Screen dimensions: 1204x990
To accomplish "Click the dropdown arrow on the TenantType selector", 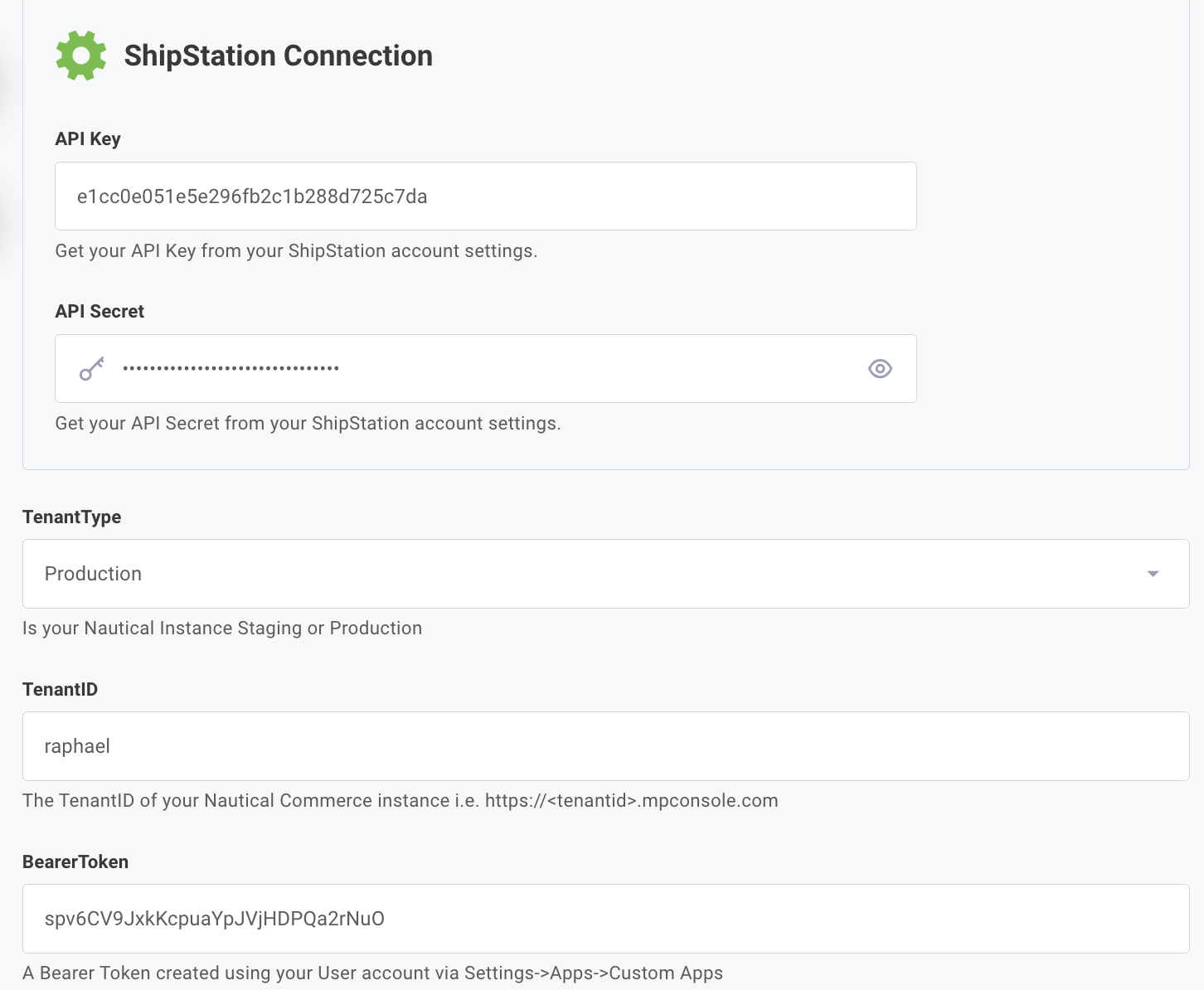I will (x=1153, y=573).
